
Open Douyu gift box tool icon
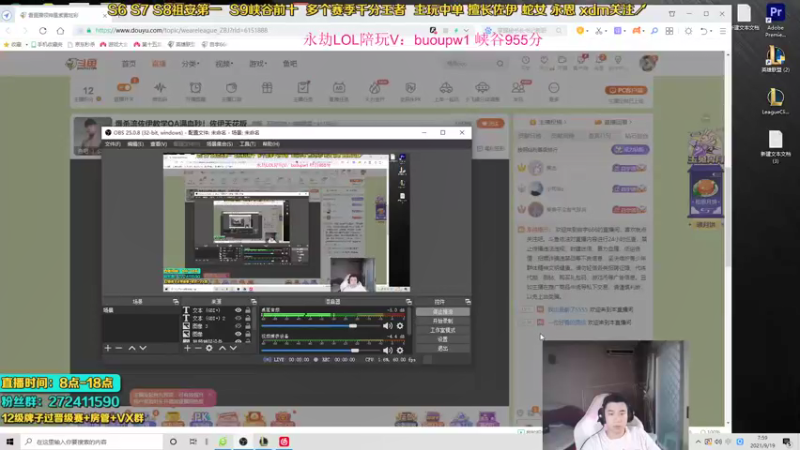point(267,88)
